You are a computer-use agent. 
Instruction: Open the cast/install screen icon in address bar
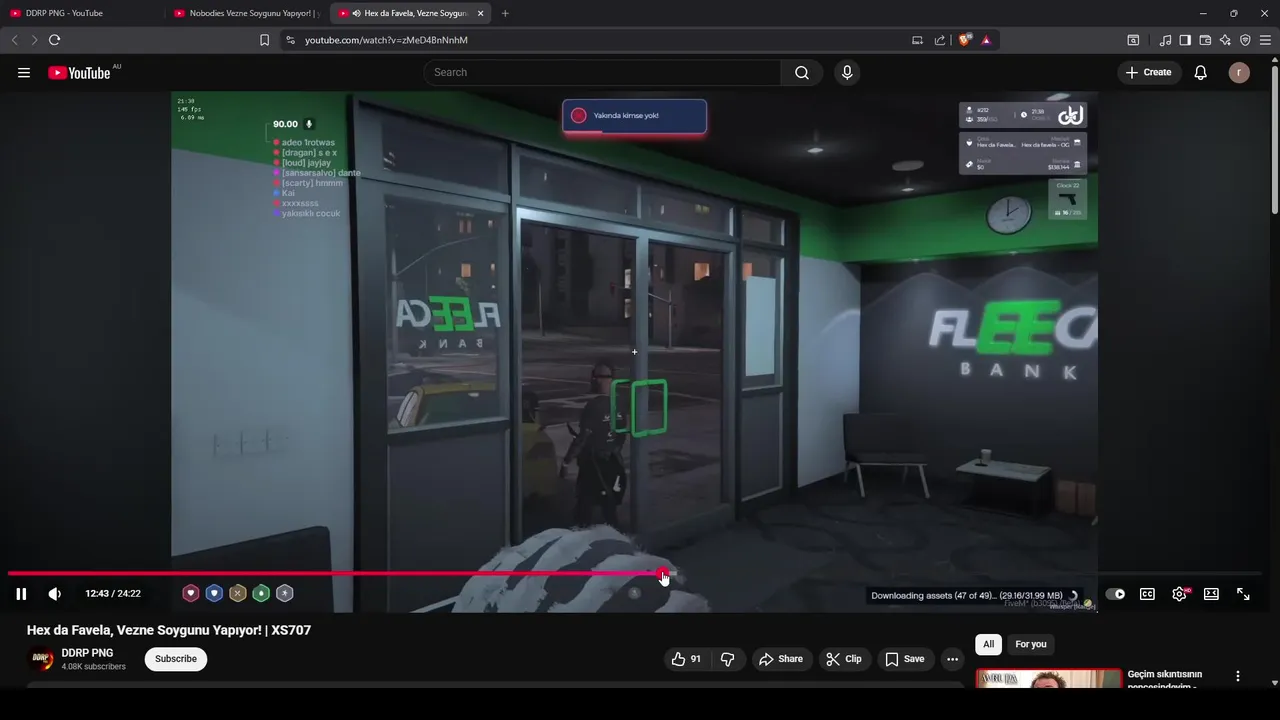[917, 40]
